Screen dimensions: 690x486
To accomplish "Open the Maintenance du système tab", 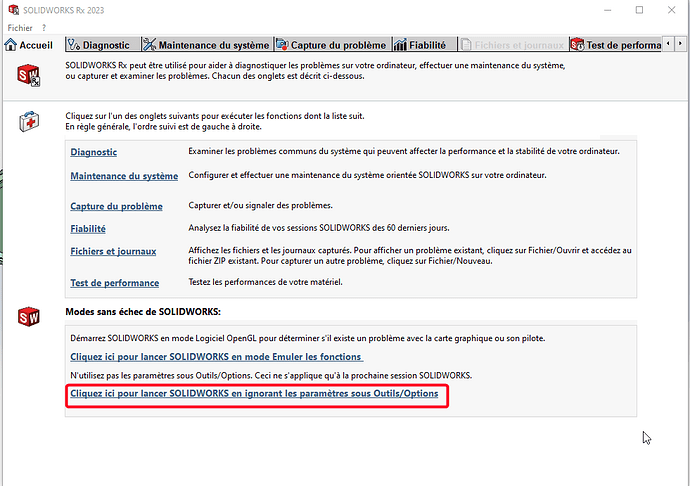I will [207, 45].
